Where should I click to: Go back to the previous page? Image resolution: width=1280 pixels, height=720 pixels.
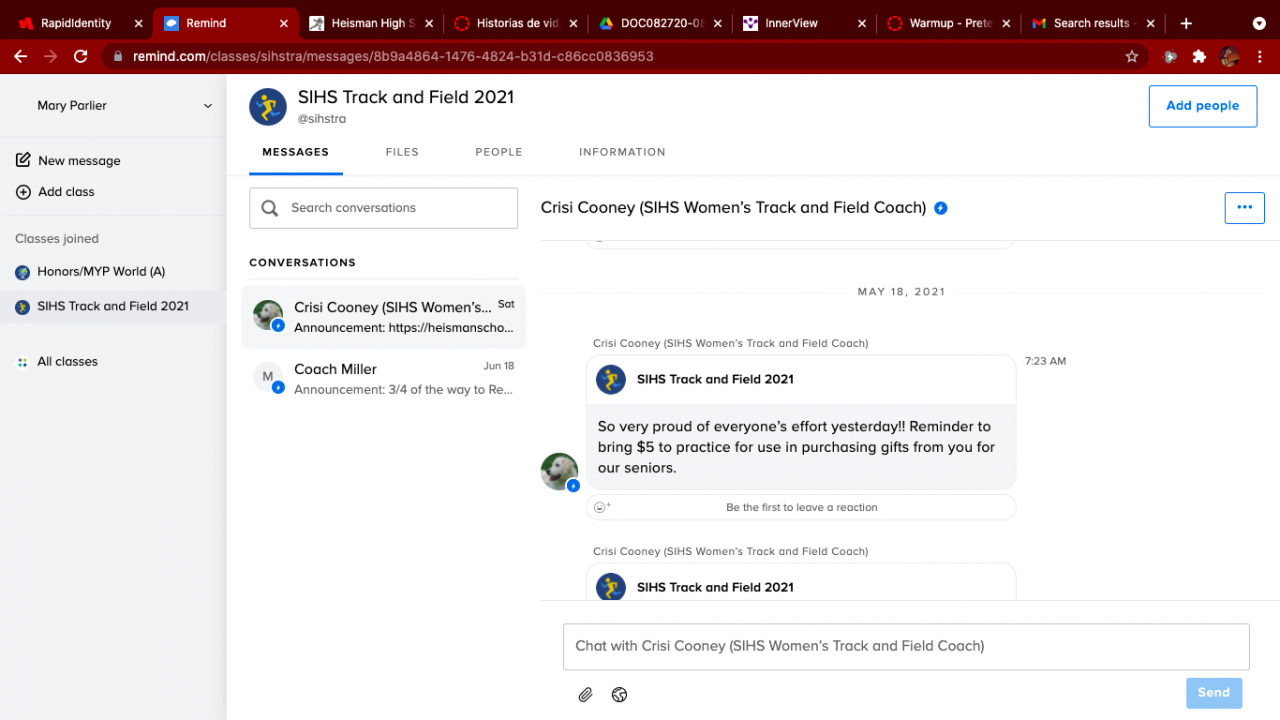point(21,57)
